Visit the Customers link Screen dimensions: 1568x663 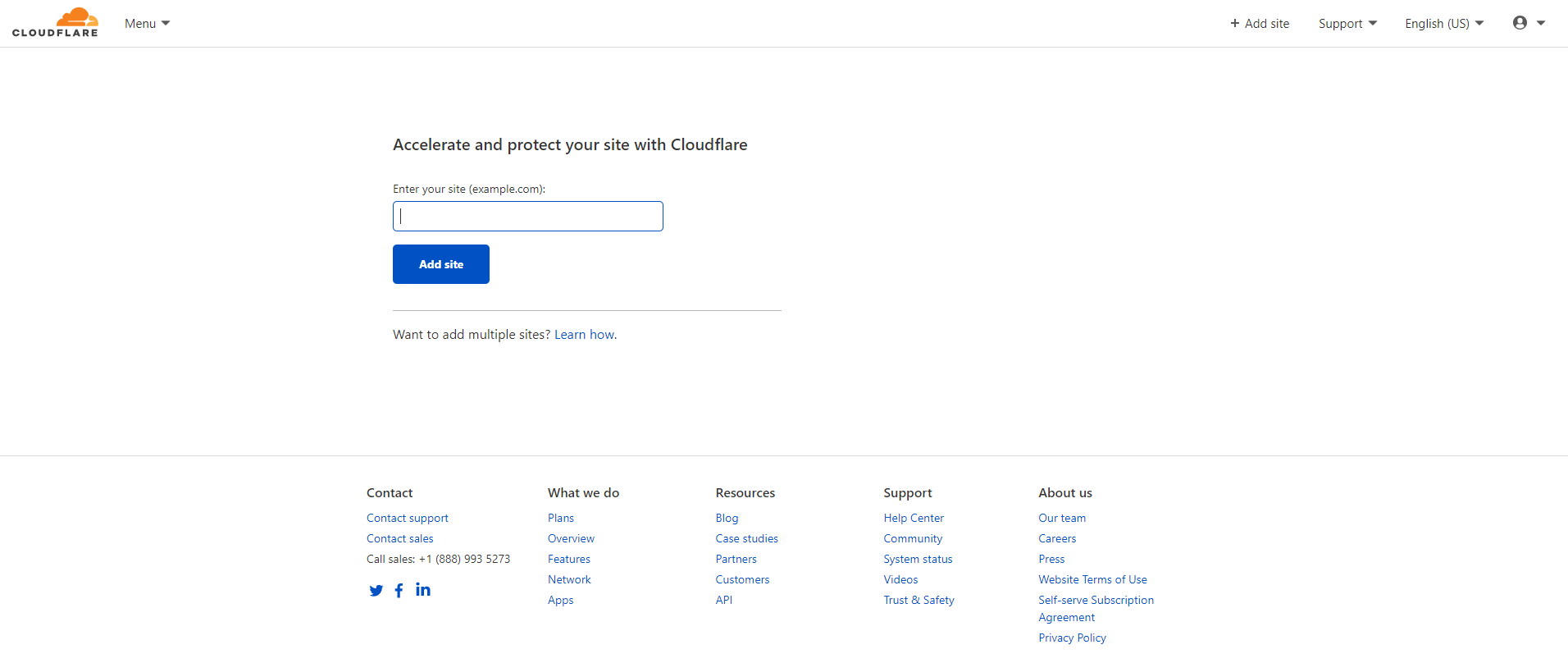point(743,579)
